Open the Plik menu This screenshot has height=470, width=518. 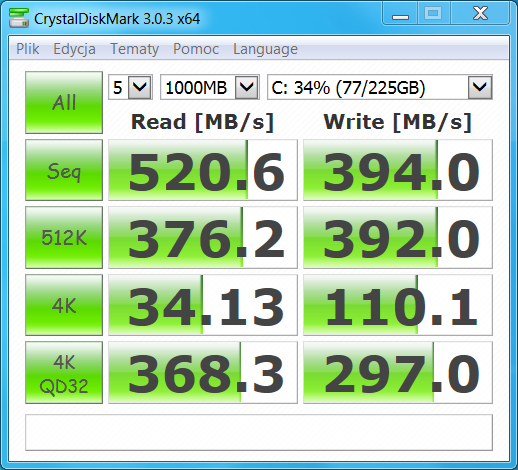(x=28, y=49)
